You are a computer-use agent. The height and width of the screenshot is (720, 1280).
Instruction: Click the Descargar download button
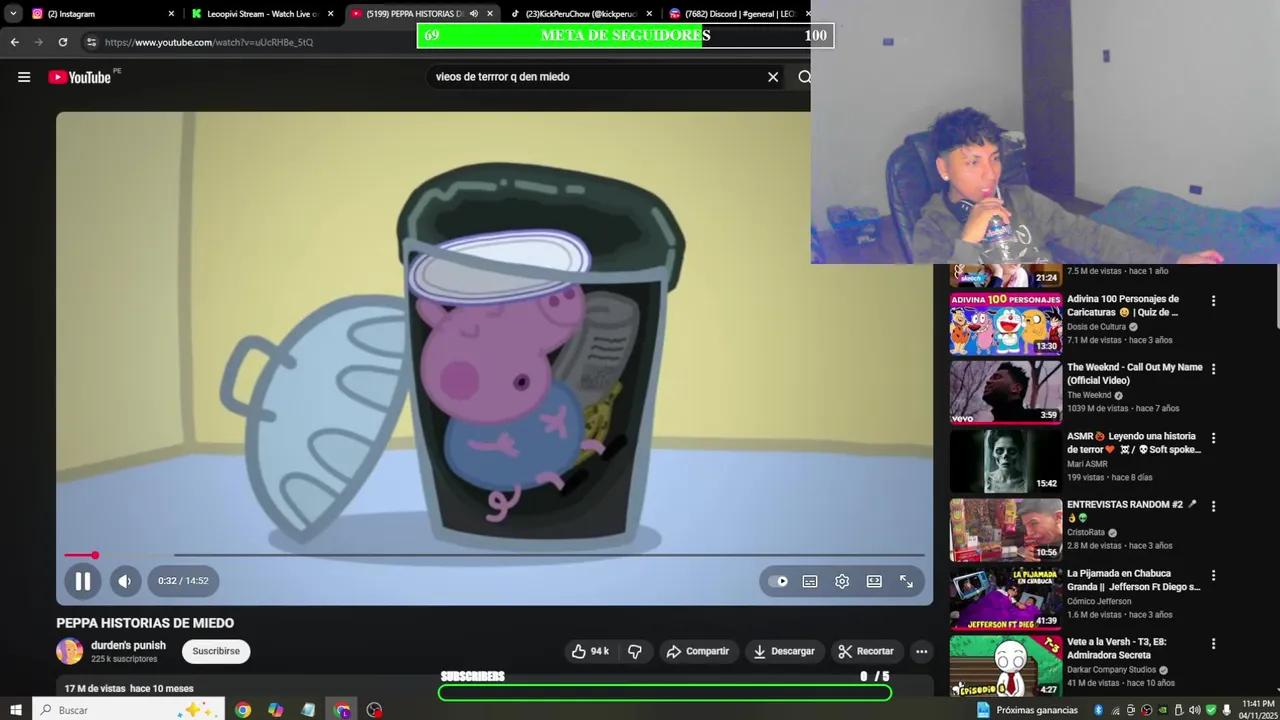[784, 651]
